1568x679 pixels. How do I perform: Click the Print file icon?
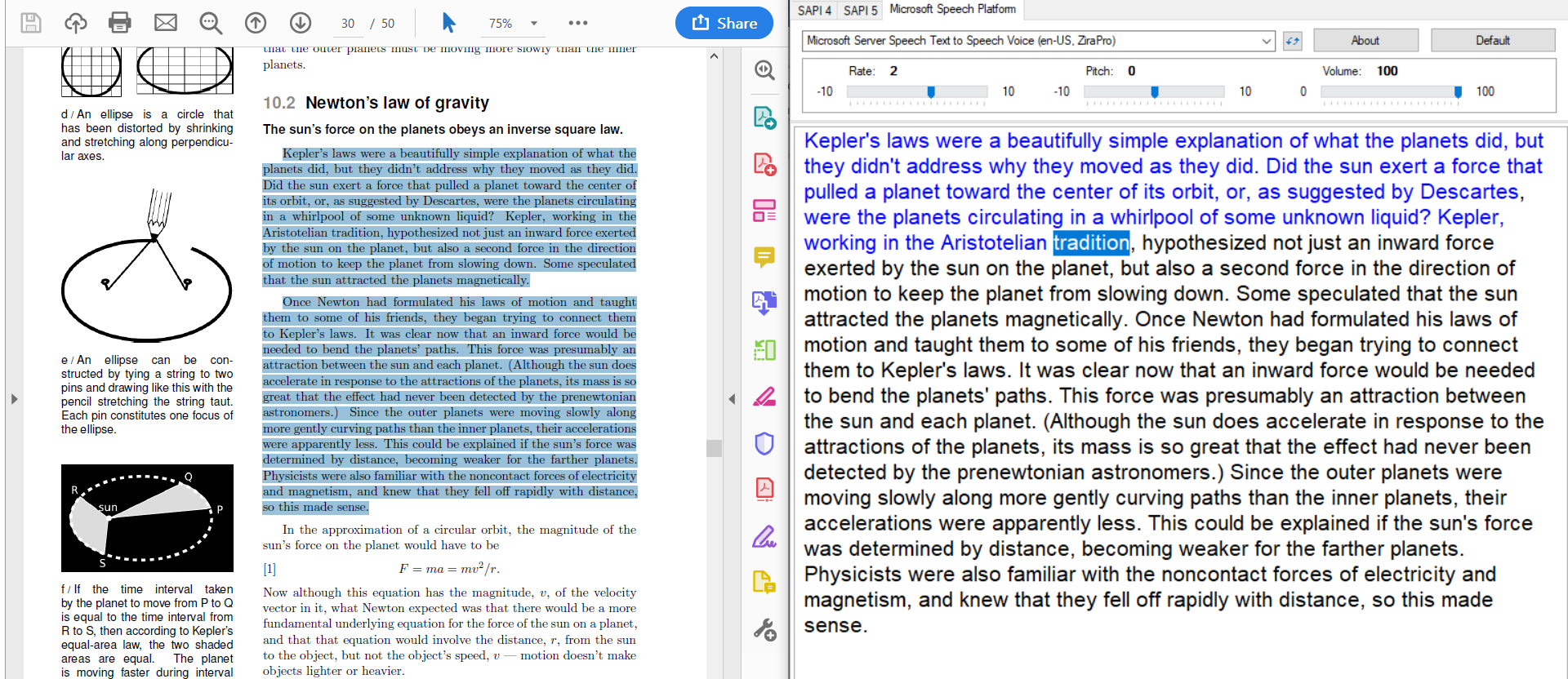(x=120, y=23)
